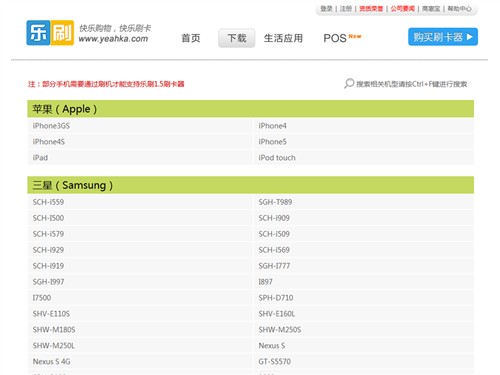Viewport: 500px width, 375px height.
Task: Click the SPH-D710 entry
Action: pos(276,298)
